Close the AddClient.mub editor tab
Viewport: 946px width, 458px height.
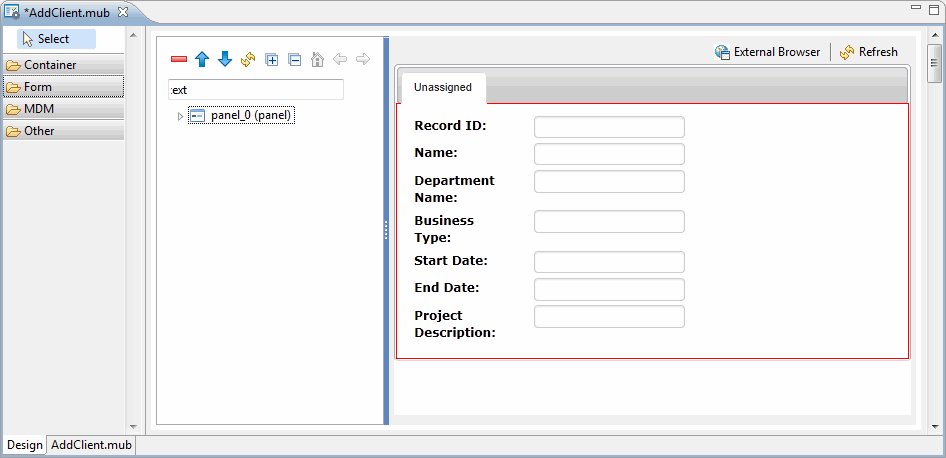(122, 12)
